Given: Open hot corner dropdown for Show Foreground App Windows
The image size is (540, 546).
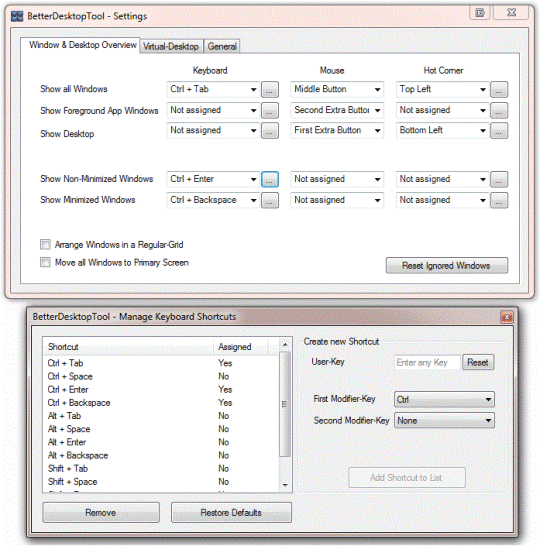Looking at the screenshot, I should pos(443,110).
